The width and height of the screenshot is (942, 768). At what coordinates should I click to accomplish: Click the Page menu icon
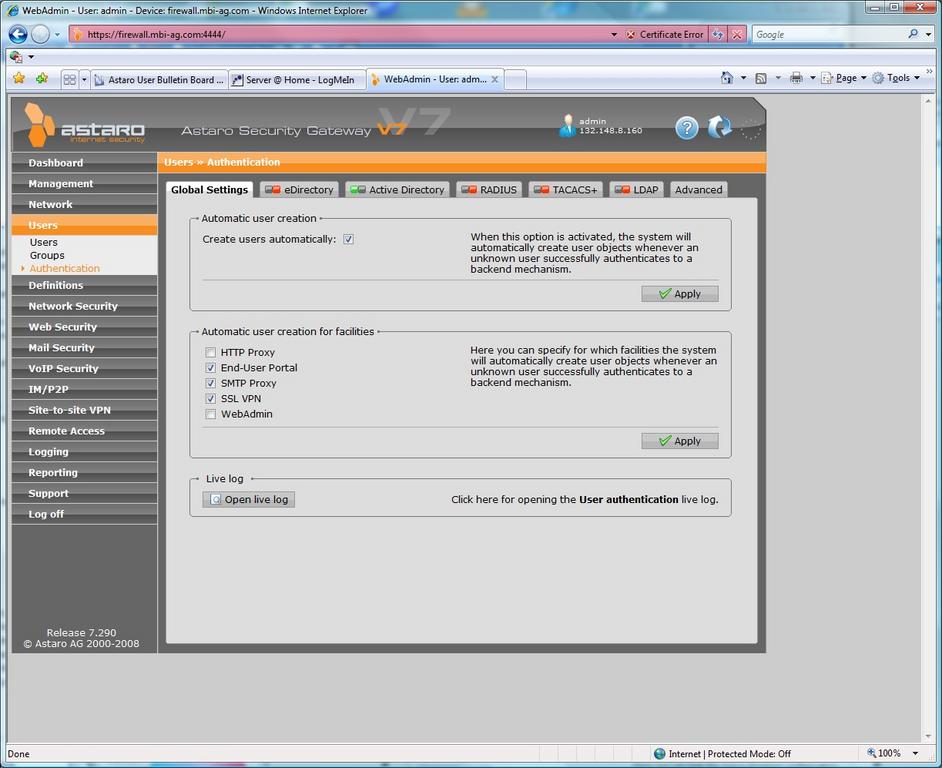827,78
